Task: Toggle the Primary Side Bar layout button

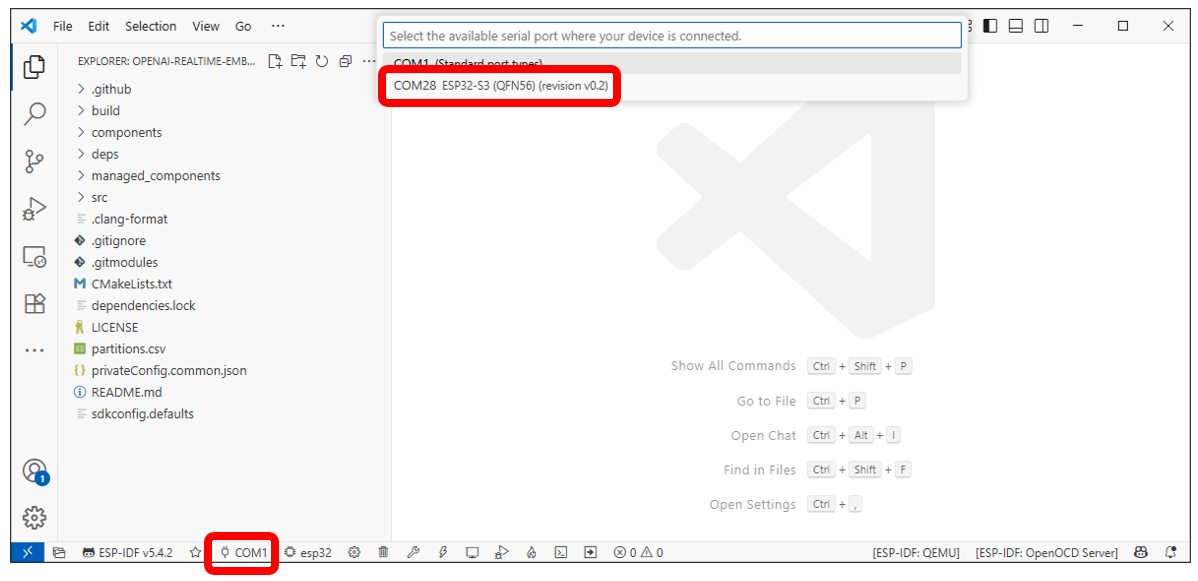Action: pos(990,26)
